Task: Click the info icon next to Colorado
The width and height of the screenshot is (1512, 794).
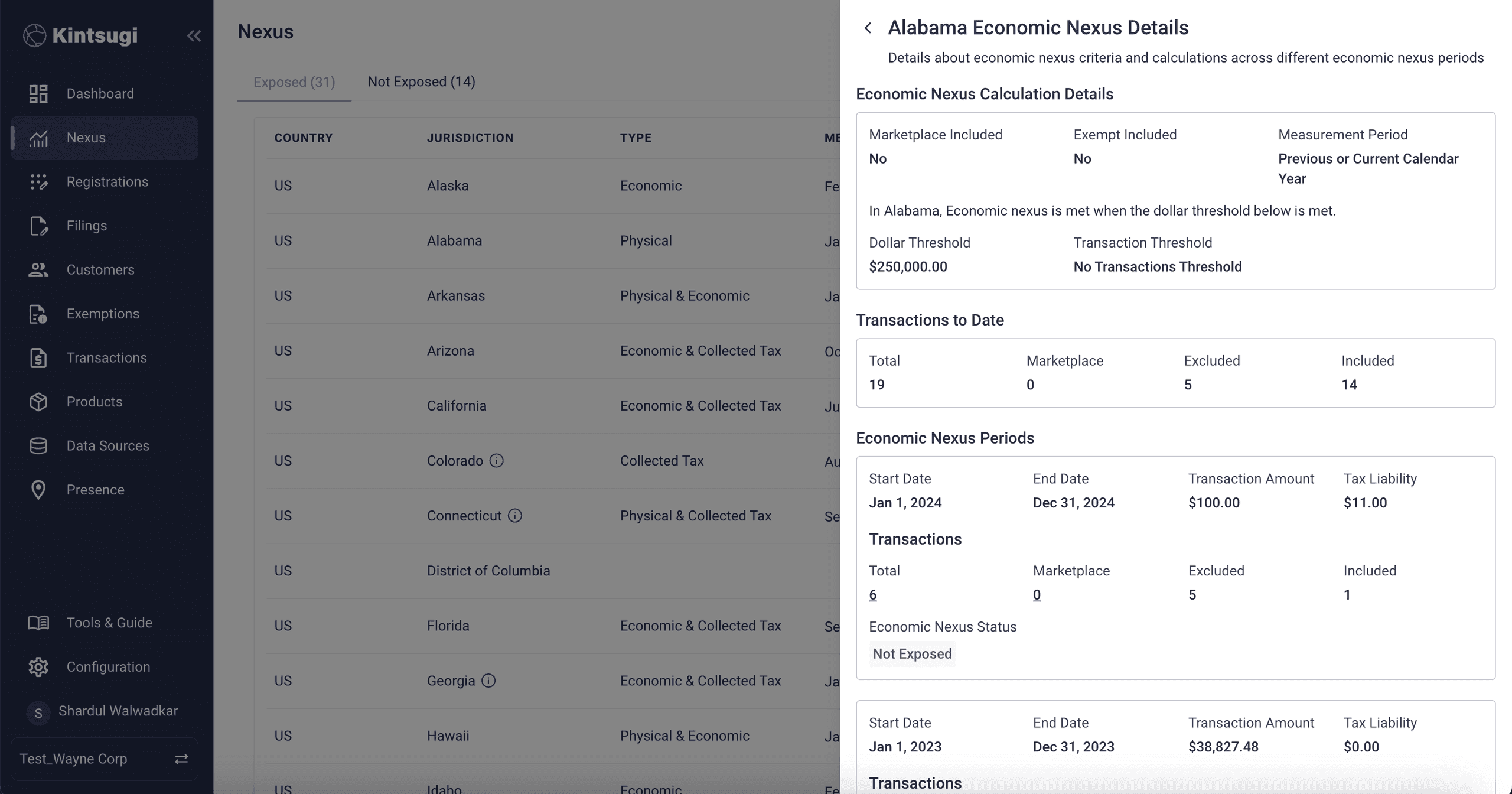Action: (x=497, y=461)
